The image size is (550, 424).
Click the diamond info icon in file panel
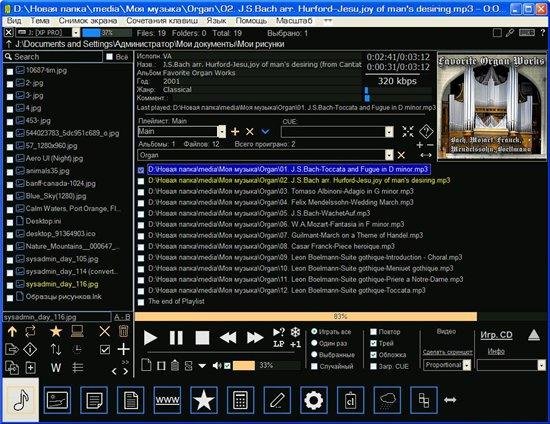click(30, 349)
